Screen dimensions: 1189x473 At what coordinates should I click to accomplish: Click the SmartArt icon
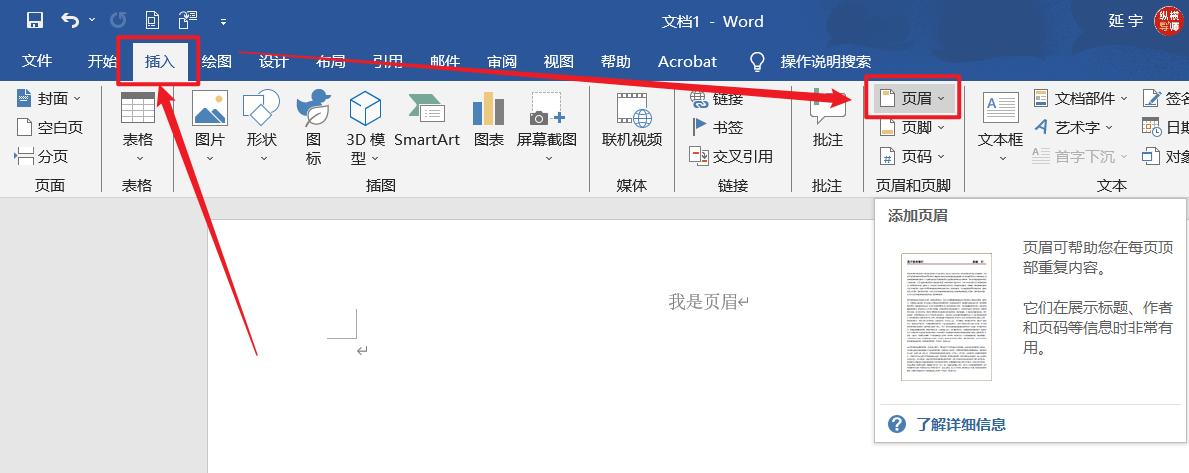tap(426, 109)
